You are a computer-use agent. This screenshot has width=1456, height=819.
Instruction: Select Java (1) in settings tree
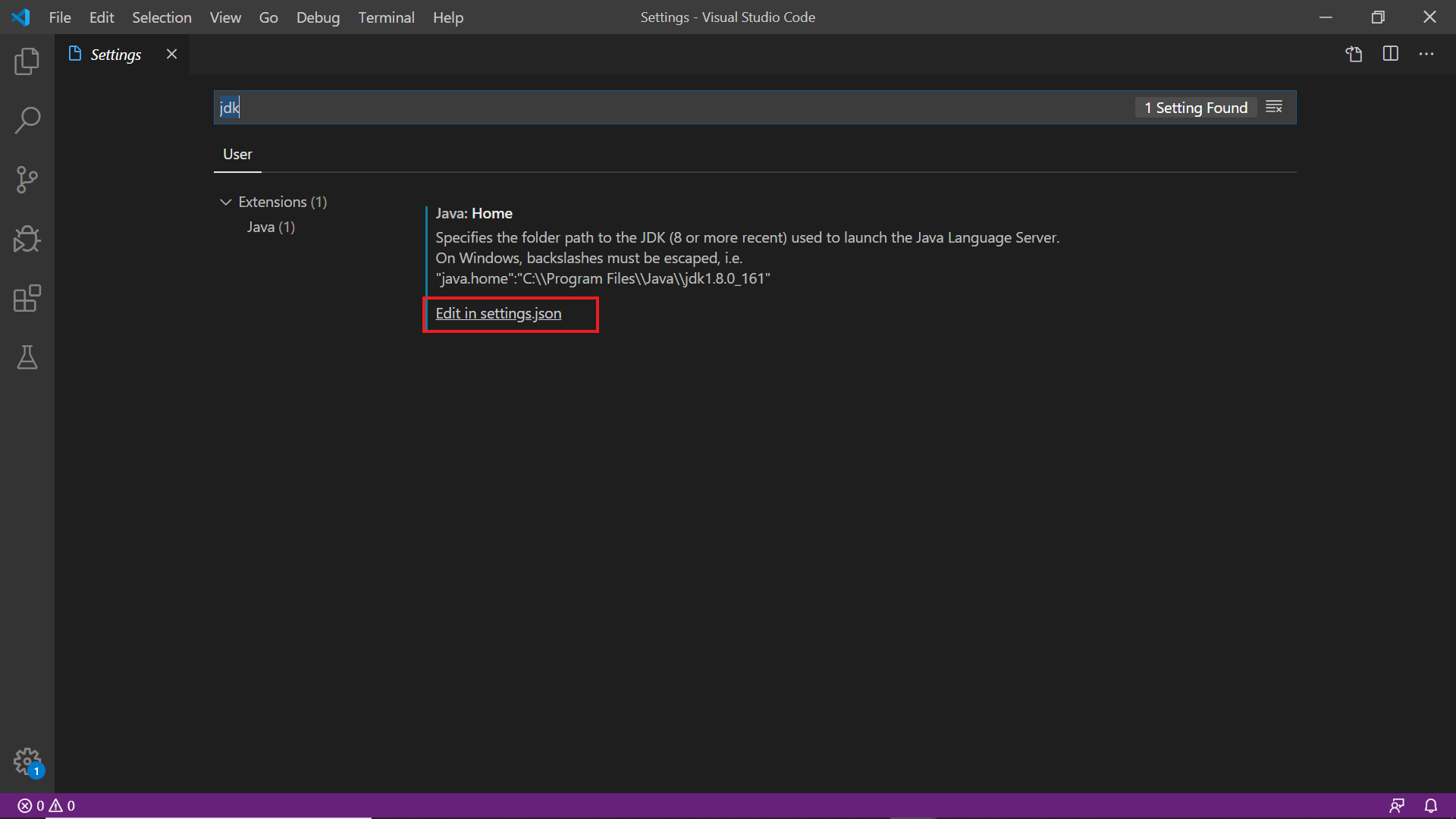[x=271, y=227]
